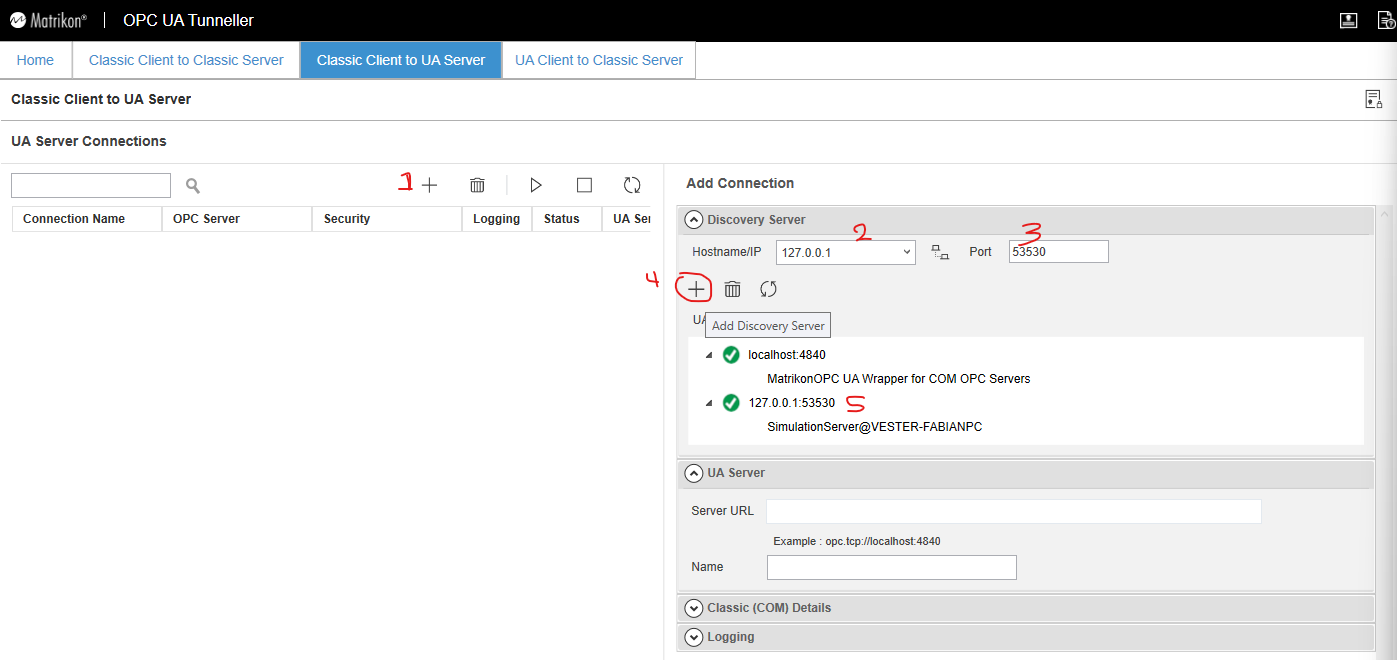Click the Add Discovery Server plus button
The width and height of the screenshot is (1397, 660).
click(695, 289)
